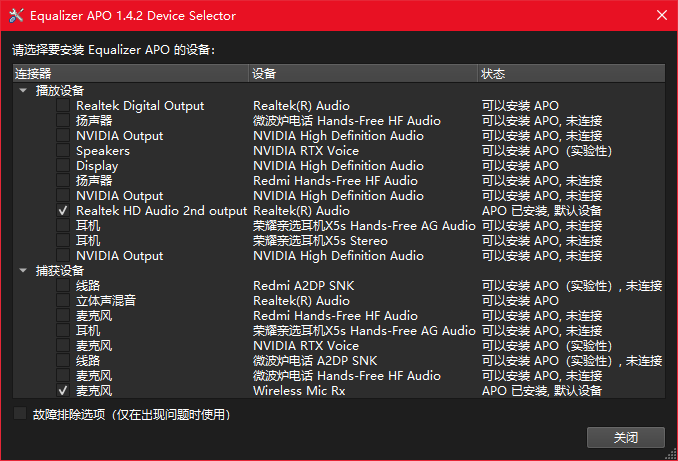Check 扬声器 微波炉电话 Hands-Free checkbox
The height and width of the screenshot is (461, 678).
coord(63,120)
